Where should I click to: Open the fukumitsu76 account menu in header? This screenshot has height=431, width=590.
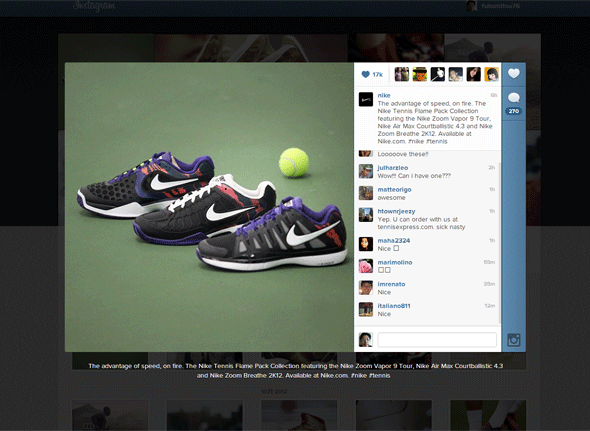(x=493, y=6)
